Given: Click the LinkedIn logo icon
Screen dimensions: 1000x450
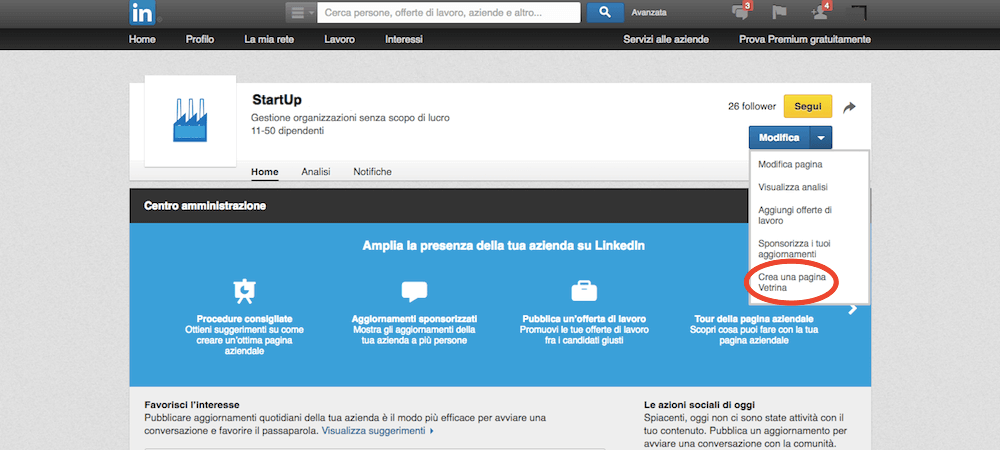Looking at the screenshot, I should coord(141,13).
